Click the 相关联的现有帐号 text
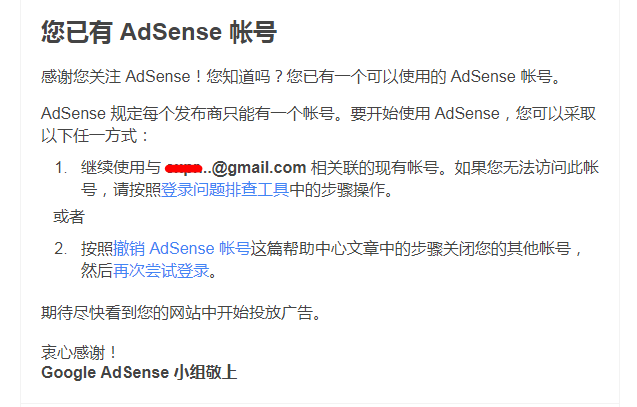 coord(369,167)
